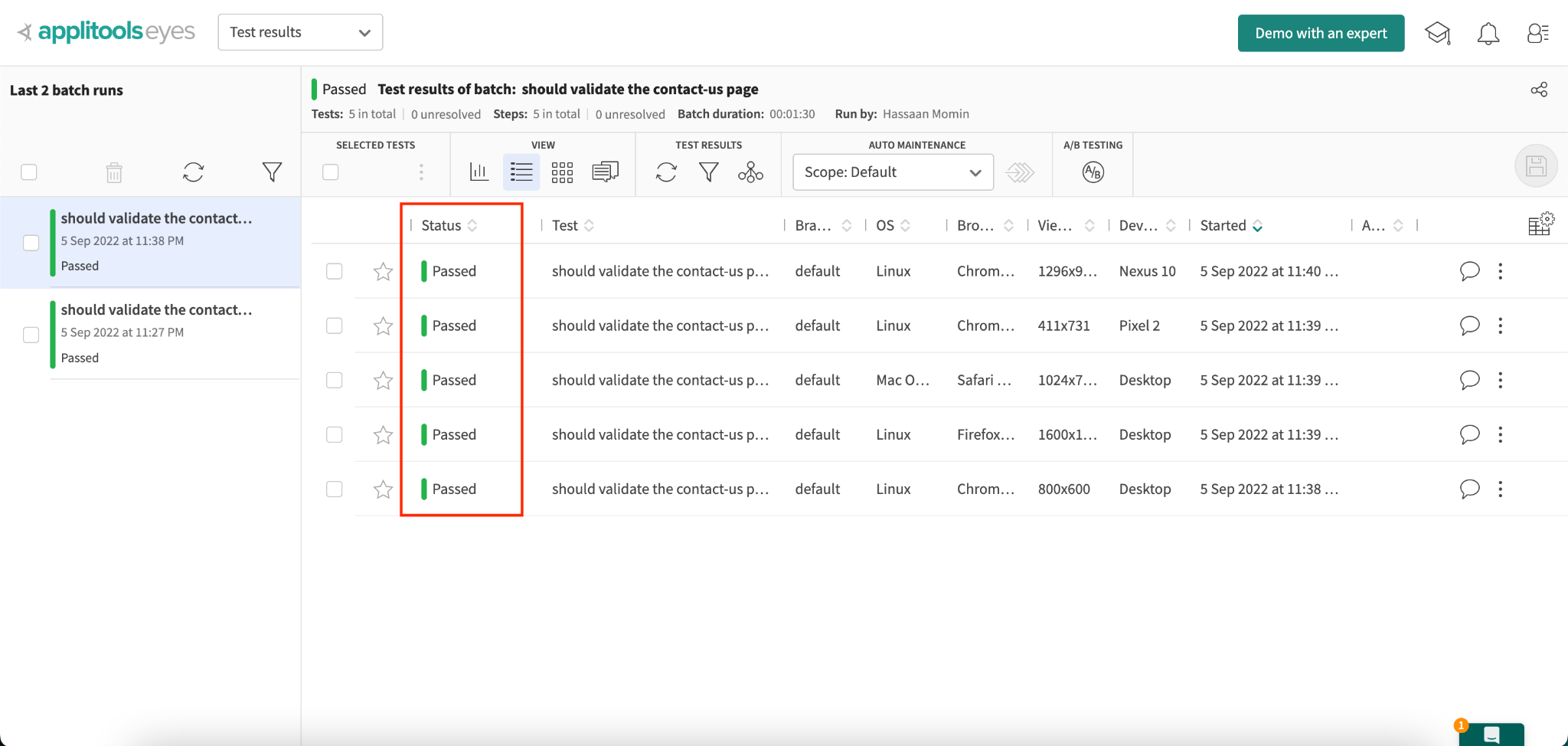Switch to the bar chart view
This screenshot has height=746, width=1568.
tap(479, 172)
